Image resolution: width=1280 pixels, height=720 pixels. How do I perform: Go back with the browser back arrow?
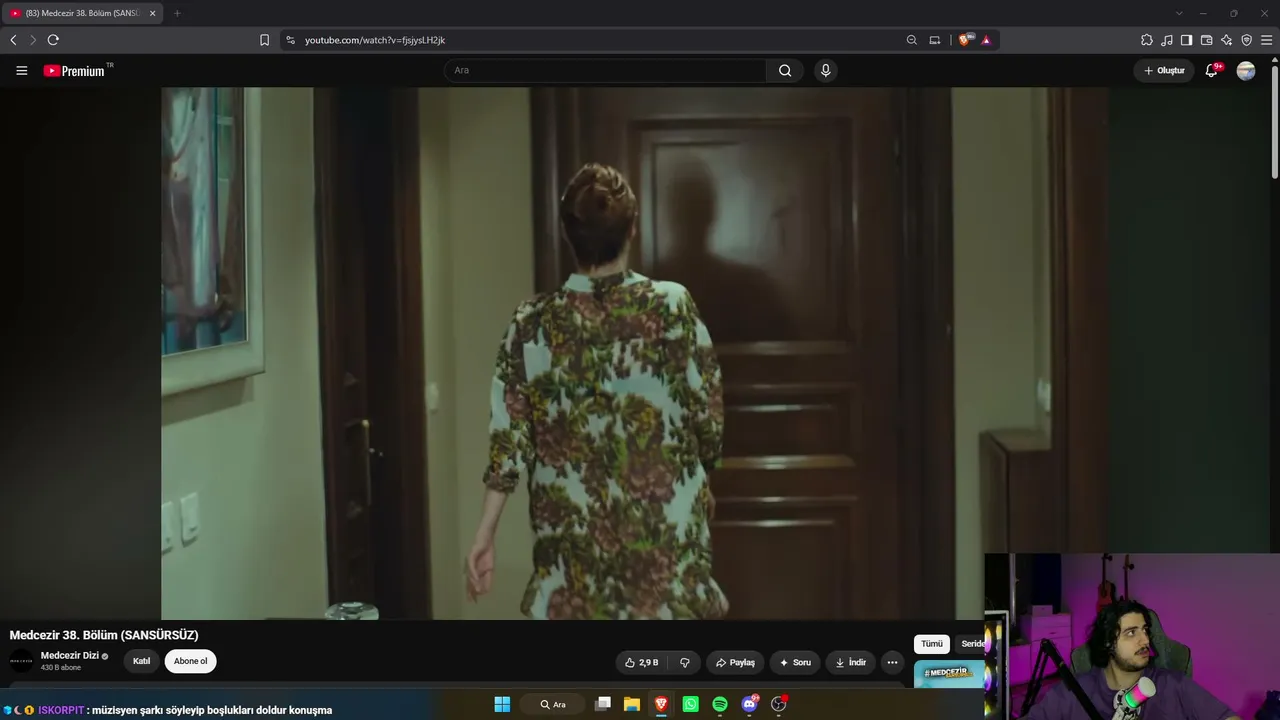pos(13,40)
